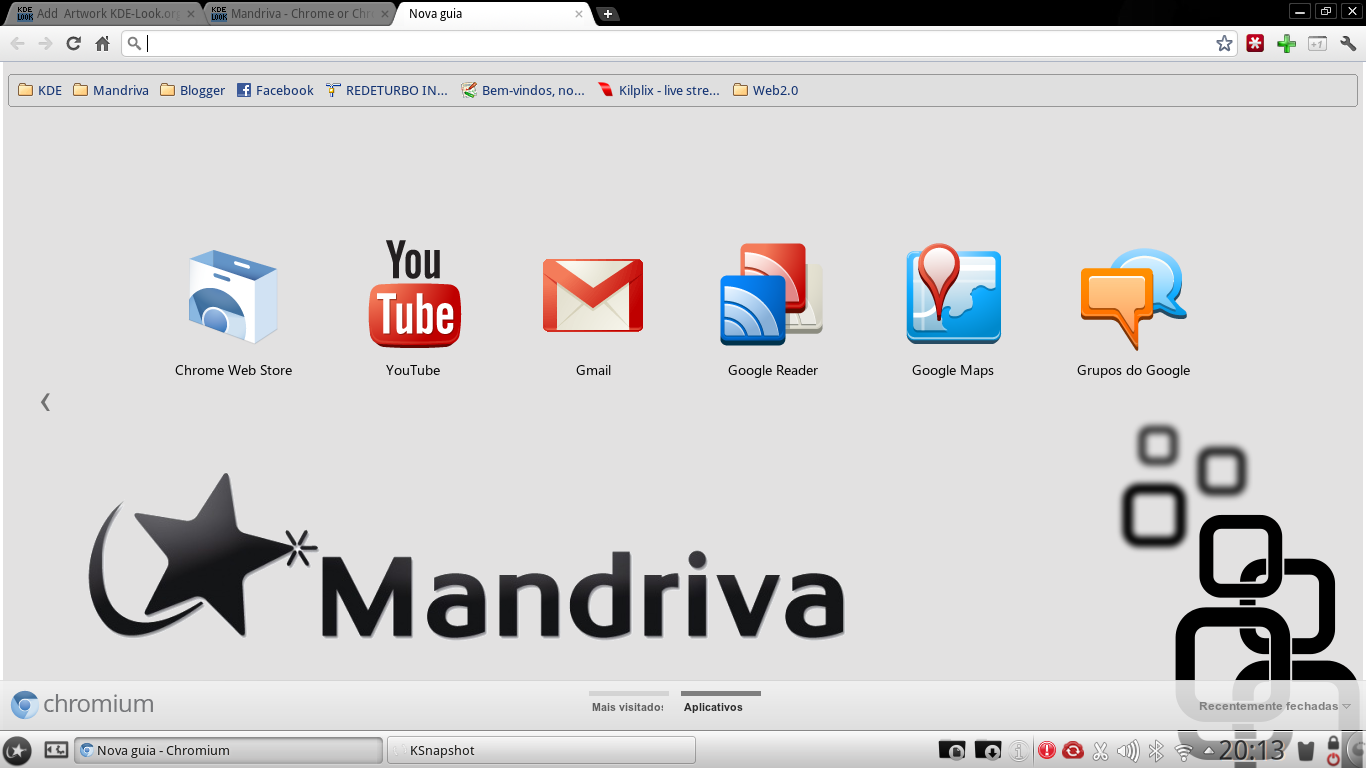This screenshot has width=1366, height=768.
Task: Open the Wi-Fi network tray icon
Action: point(1184,752)
